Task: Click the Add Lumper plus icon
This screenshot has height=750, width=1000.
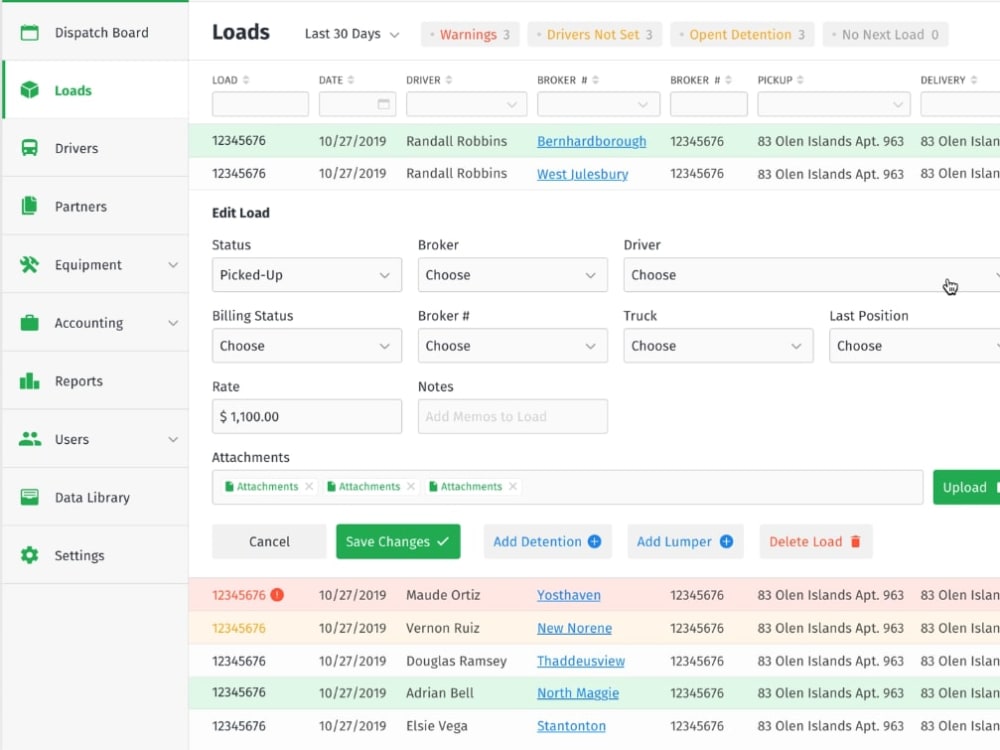Action: (x=726, y=541)
